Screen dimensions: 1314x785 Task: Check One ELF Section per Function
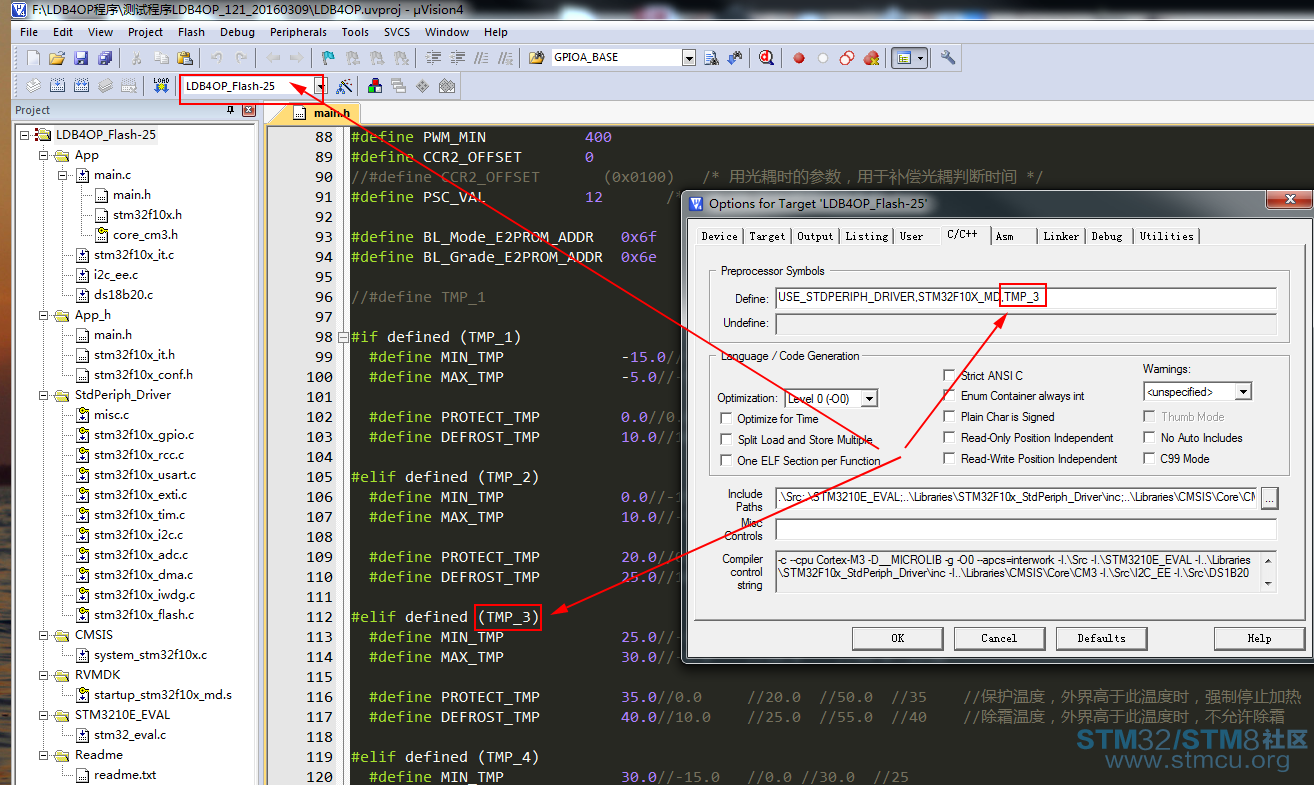point(727,461)
